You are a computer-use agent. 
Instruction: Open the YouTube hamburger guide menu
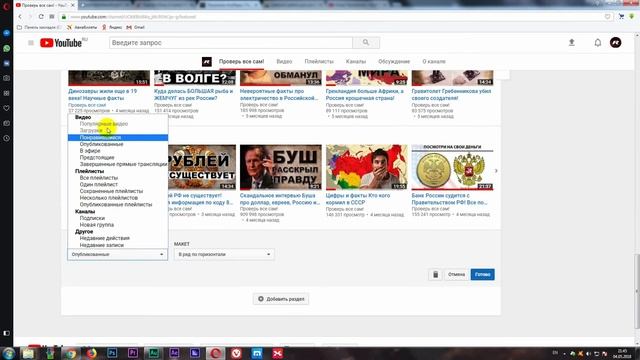point(31,43)
